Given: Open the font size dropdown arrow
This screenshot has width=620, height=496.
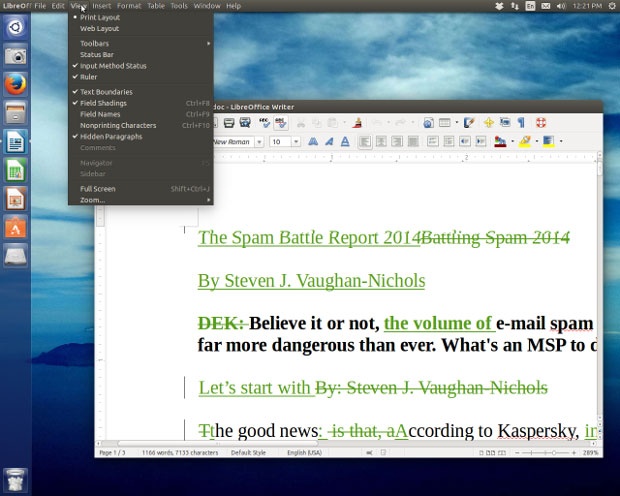Looking at the screenshot, I should pos(296,142).
